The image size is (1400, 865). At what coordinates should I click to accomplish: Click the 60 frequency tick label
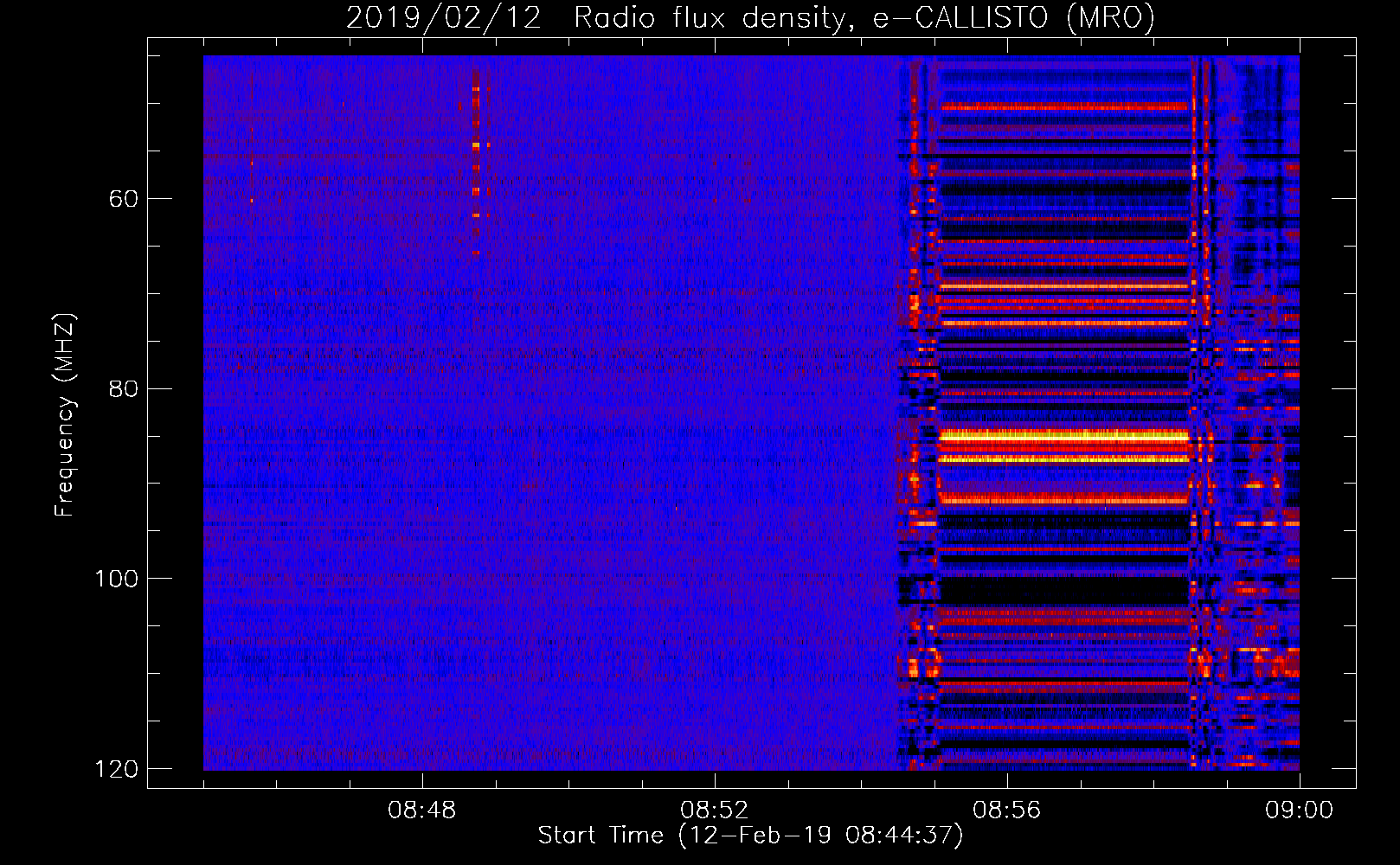124,199
